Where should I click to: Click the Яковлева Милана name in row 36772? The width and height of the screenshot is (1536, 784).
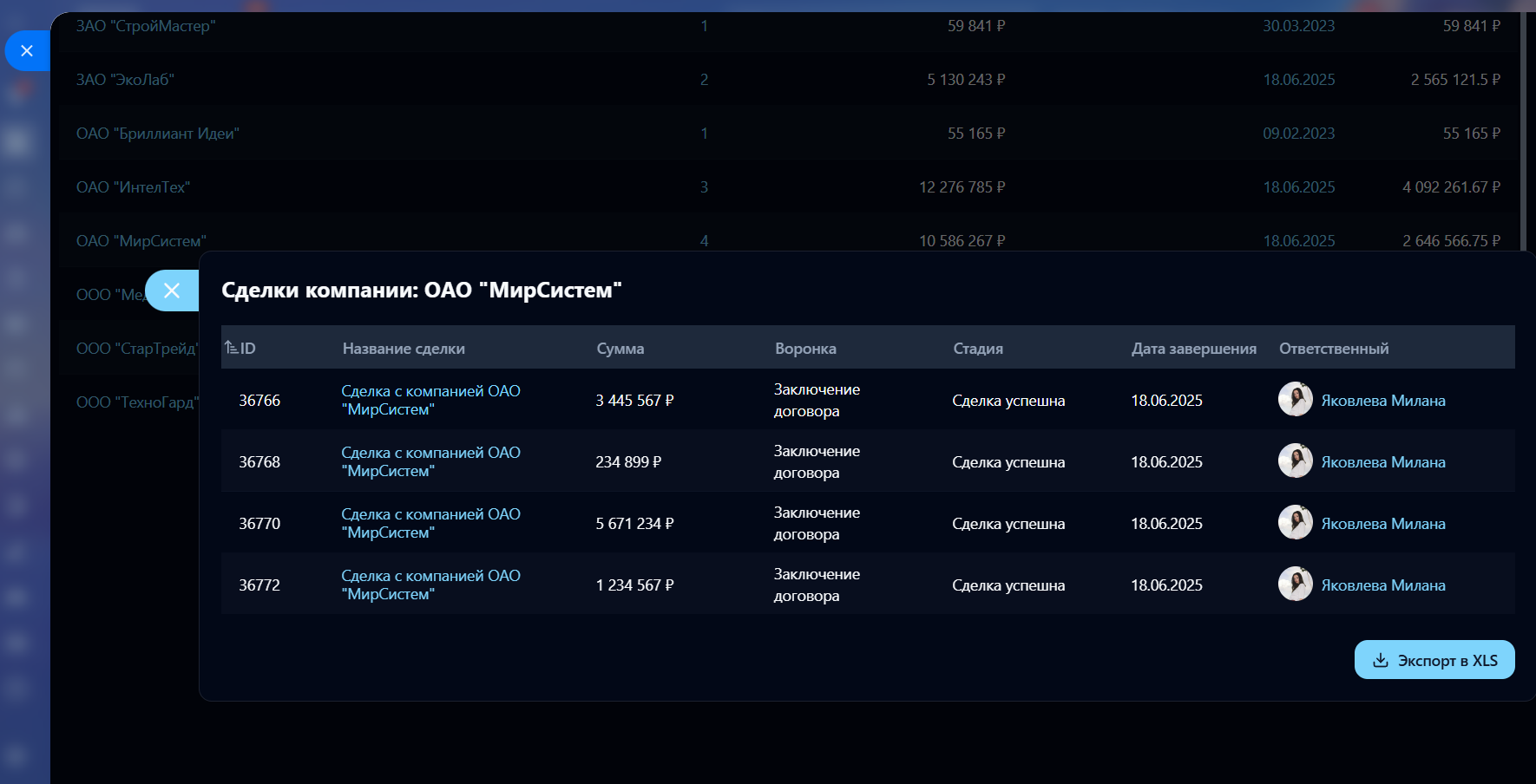pos(1382,585)
